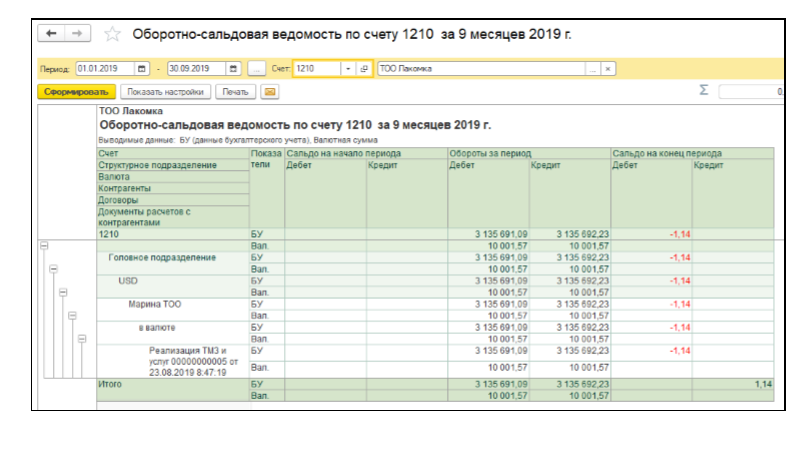Click Контрагенты header cell
Image resolution: width=810 pixels, height=451 pixels.
(x=173, y=189)
